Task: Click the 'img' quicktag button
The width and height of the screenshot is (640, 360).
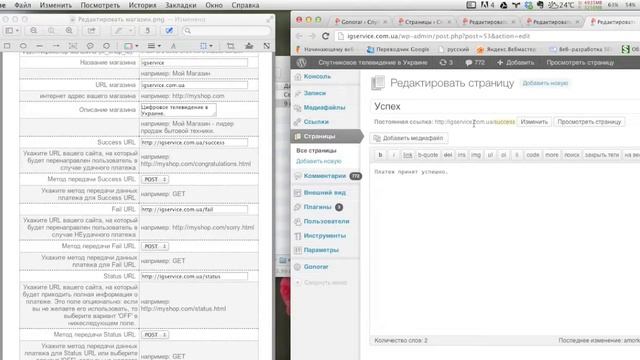Action: (x=476, y=155)
